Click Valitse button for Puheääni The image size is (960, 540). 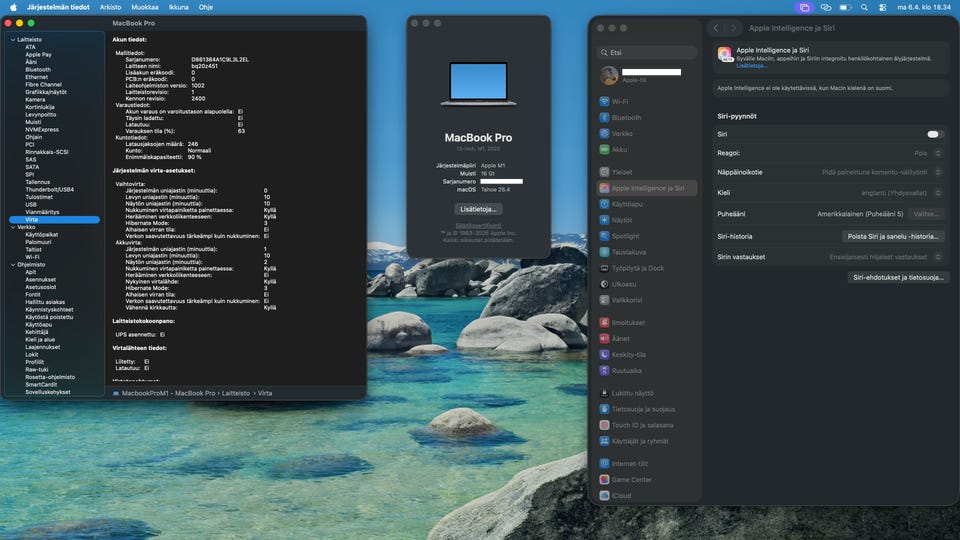pyautogui.click(x=925, y=214)
